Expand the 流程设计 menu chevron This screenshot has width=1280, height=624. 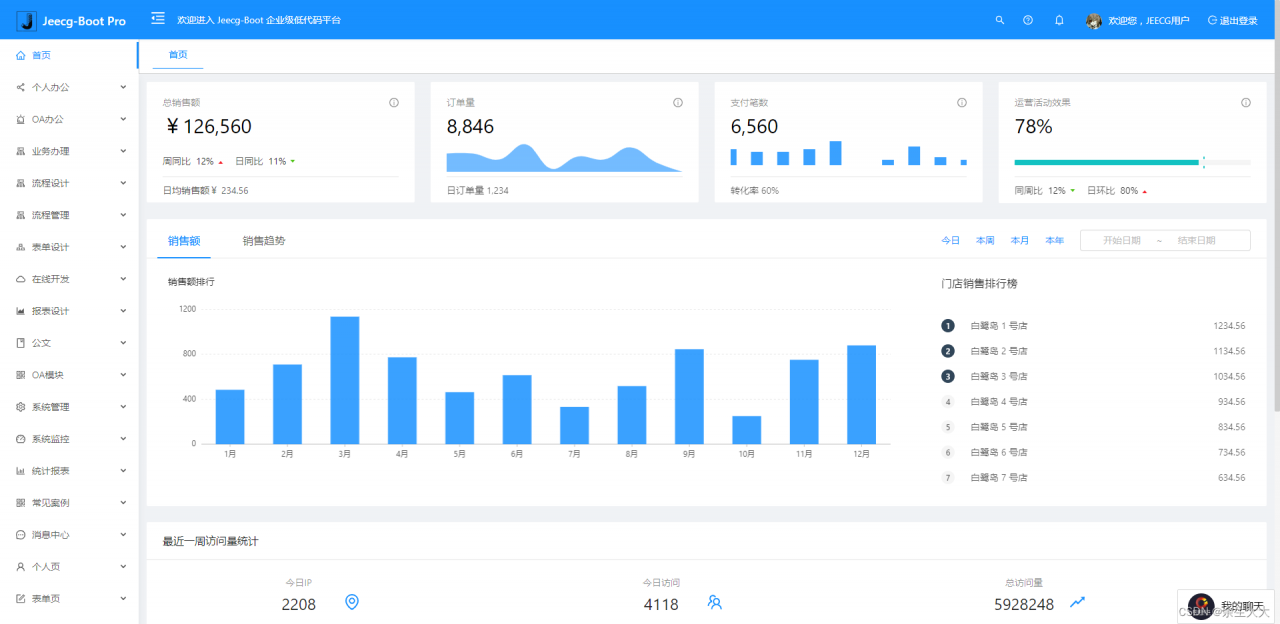pyautogui.click(x=123, y=183)
